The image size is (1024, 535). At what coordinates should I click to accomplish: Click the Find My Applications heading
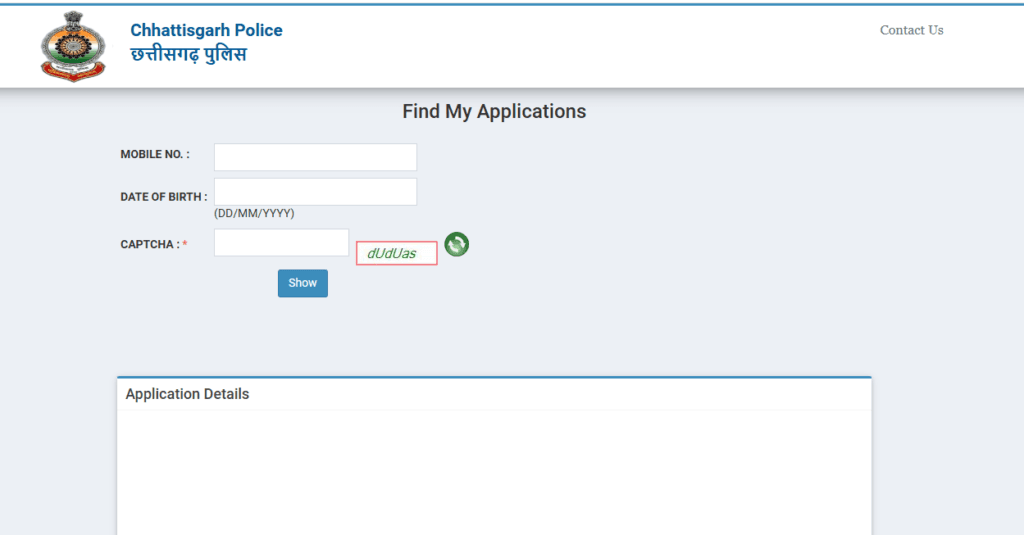tap(494, 112)
